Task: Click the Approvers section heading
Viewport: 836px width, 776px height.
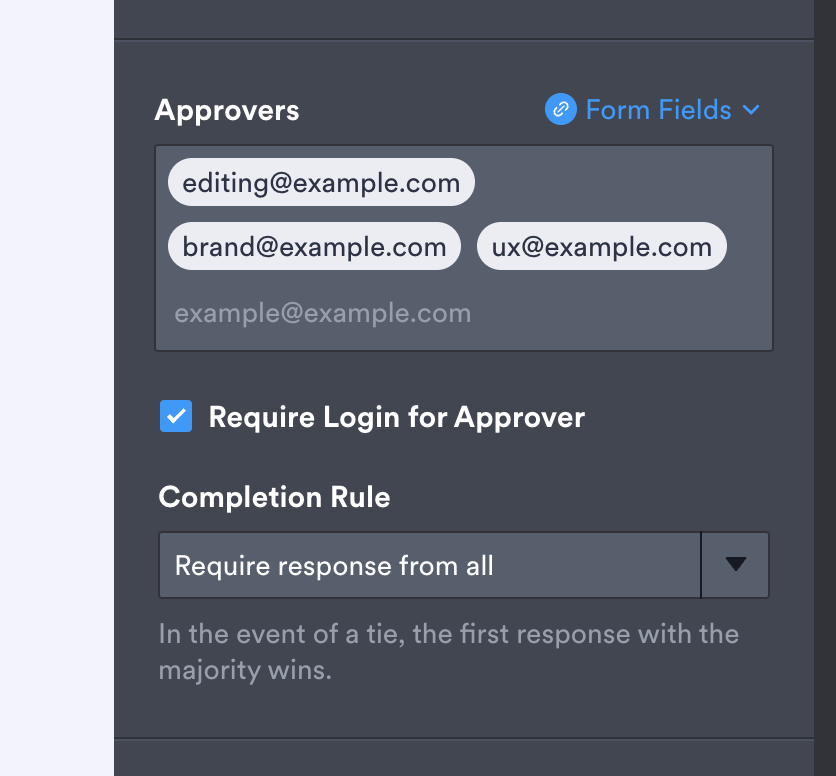Action: tap(227, 110)
